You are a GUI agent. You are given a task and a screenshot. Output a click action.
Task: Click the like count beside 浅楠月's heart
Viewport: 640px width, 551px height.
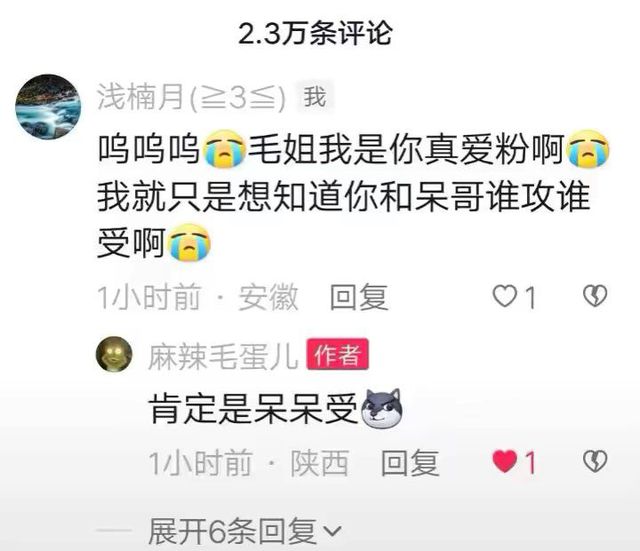point(530,297)
